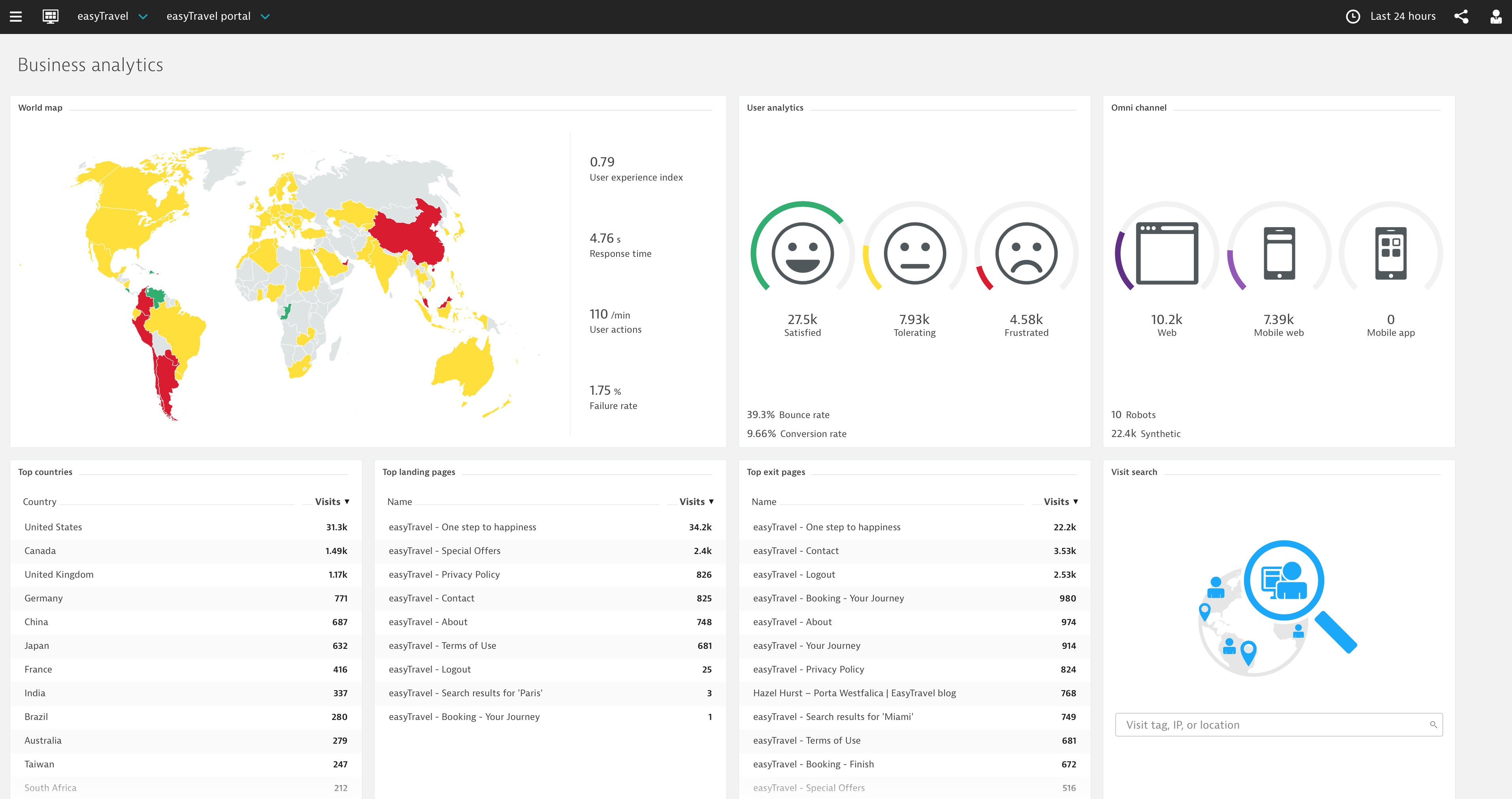Select Canada row in Top countries

tap(185, 551)
